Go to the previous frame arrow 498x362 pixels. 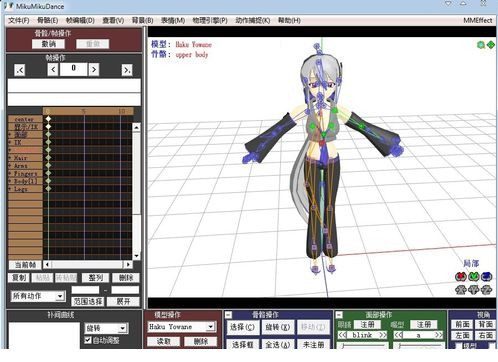tap(53, 70)
